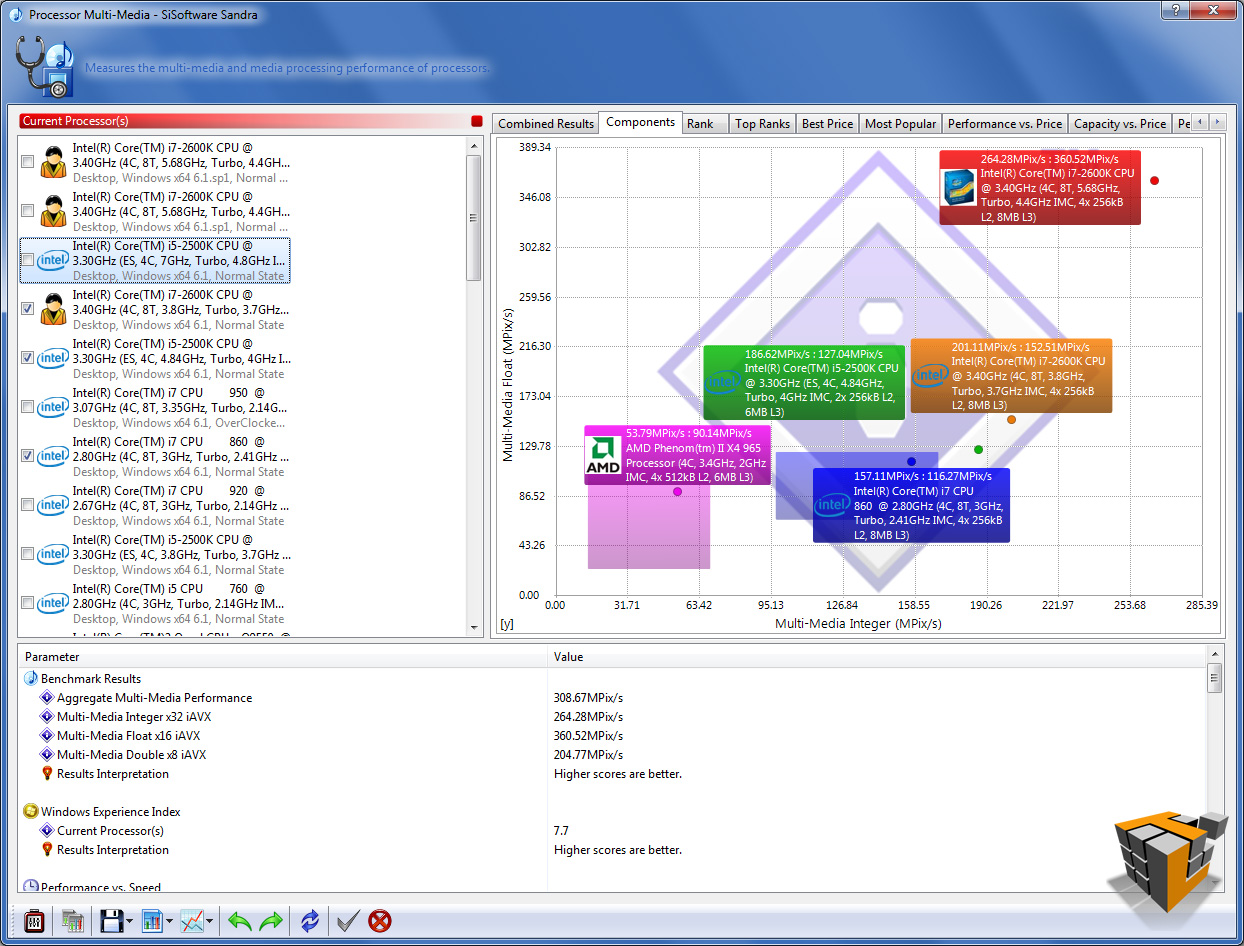Click the processor list scrollbar up arrow
This screenshot has width=1244, height=946.
pyautogui.click(x=475, y=145)
